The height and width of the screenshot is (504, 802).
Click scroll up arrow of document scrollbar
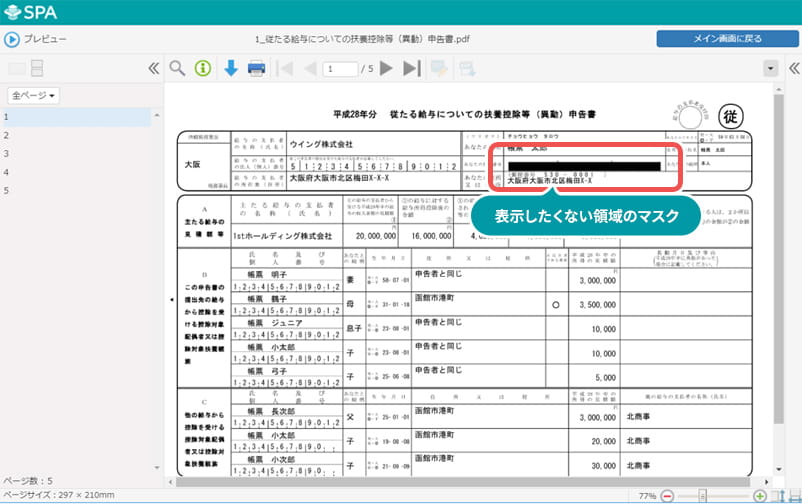tap(778, 90)
